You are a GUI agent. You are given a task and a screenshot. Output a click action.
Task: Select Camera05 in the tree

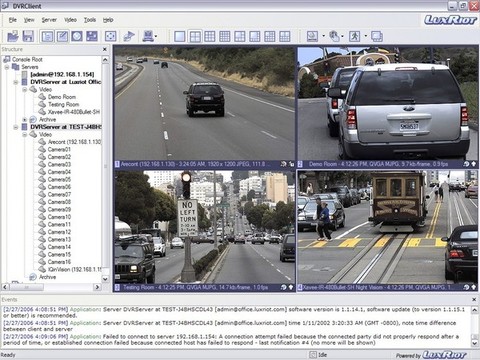point(59,179)
